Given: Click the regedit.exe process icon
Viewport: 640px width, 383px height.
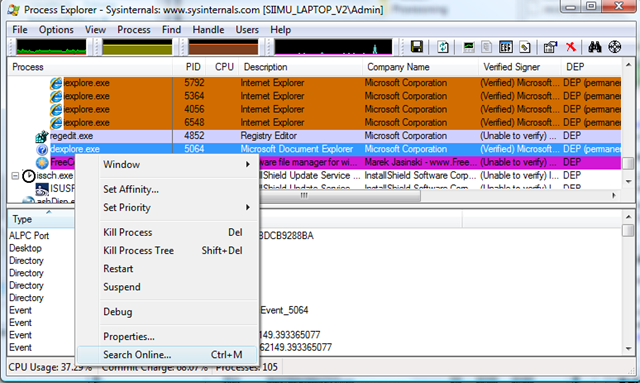Looking at the screenshot, I should [42, 136].
